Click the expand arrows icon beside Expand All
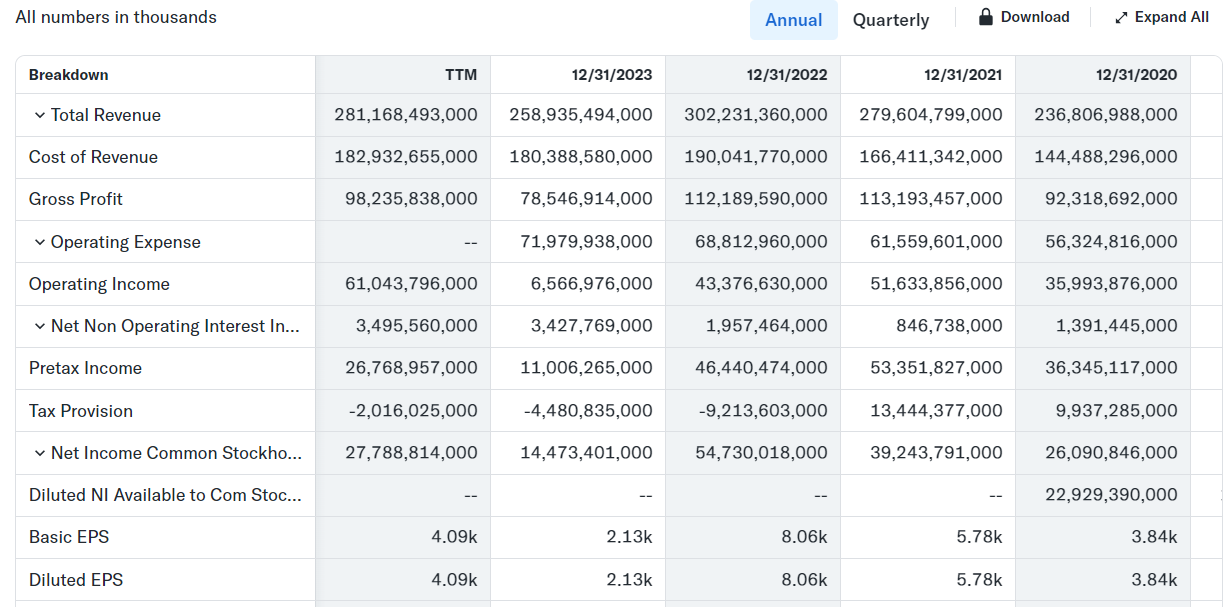This screenshot has width=1231, height=607. pyautogui.click(x=1121, y=18)
